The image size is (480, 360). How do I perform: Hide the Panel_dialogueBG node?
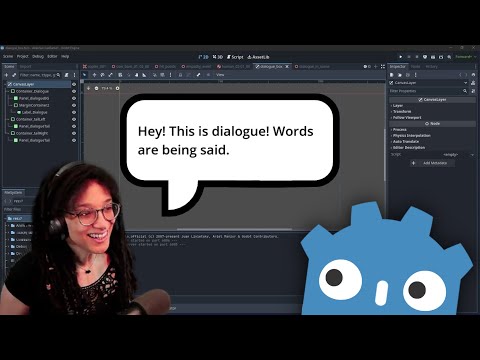tap(74, 98)
